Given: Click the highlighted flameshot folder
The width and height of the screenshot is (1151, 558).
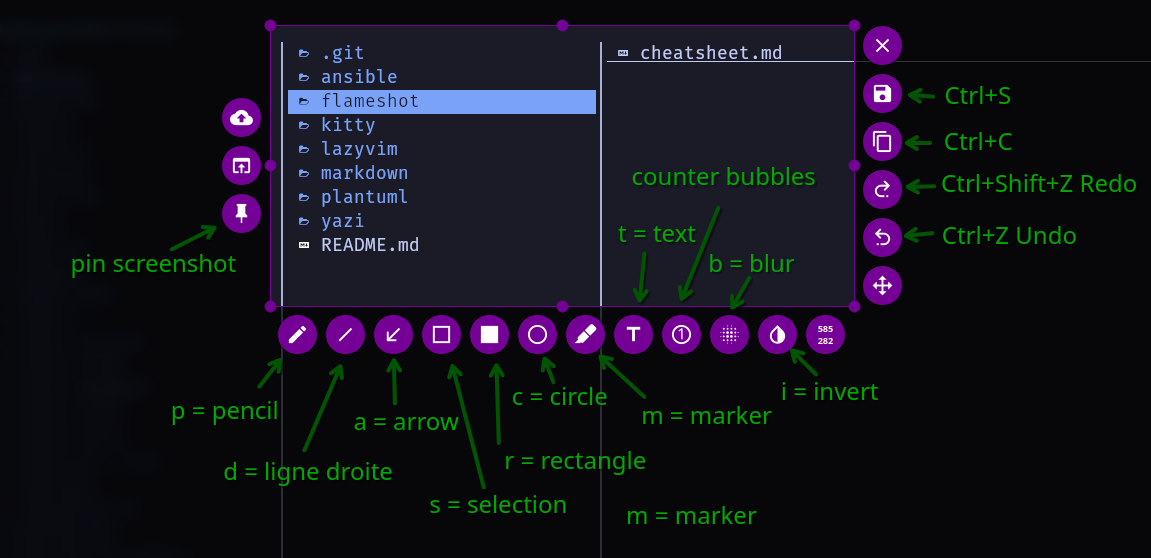Looking at the screenshot, I should [x=442, y=101].
